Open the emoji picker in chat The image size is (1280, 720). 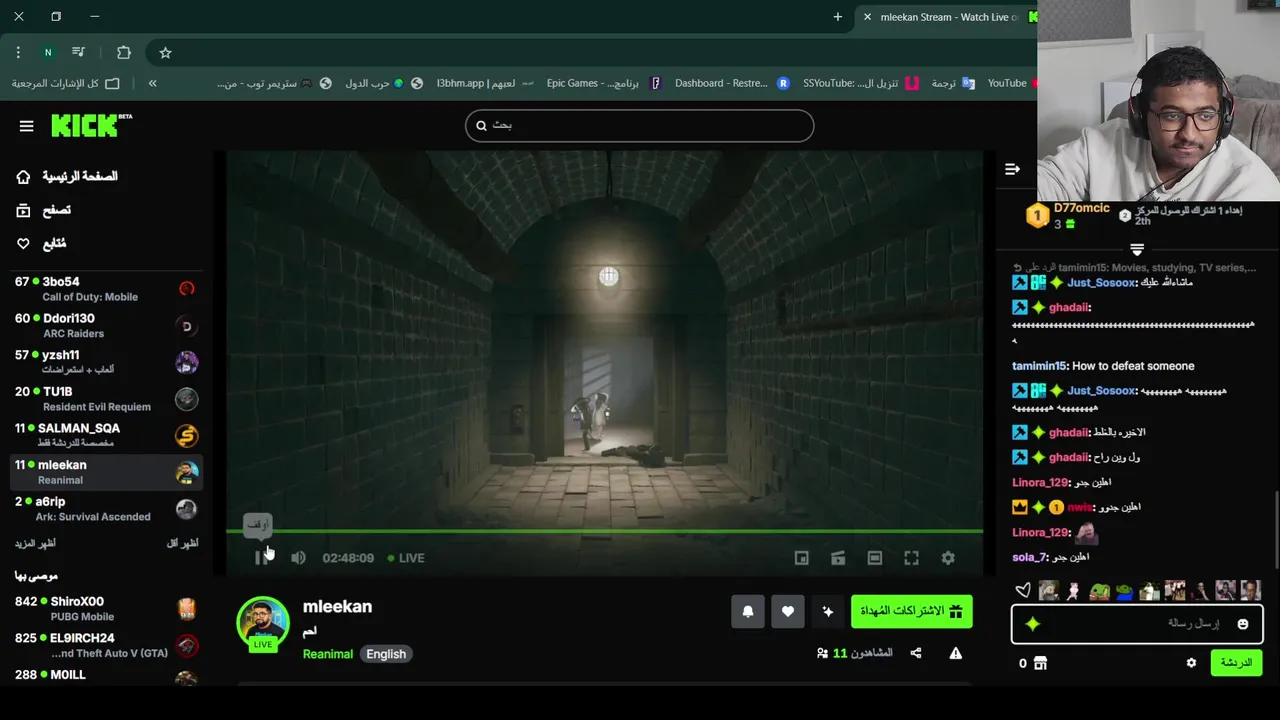(x=1243, y=624)
